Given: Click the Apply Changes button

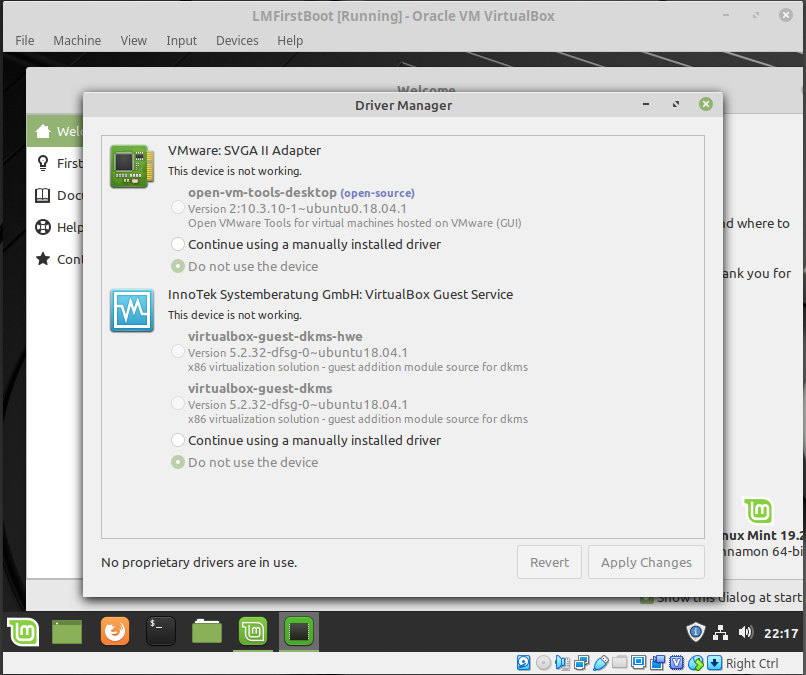Looking at the screenshot, I should 646,562.
